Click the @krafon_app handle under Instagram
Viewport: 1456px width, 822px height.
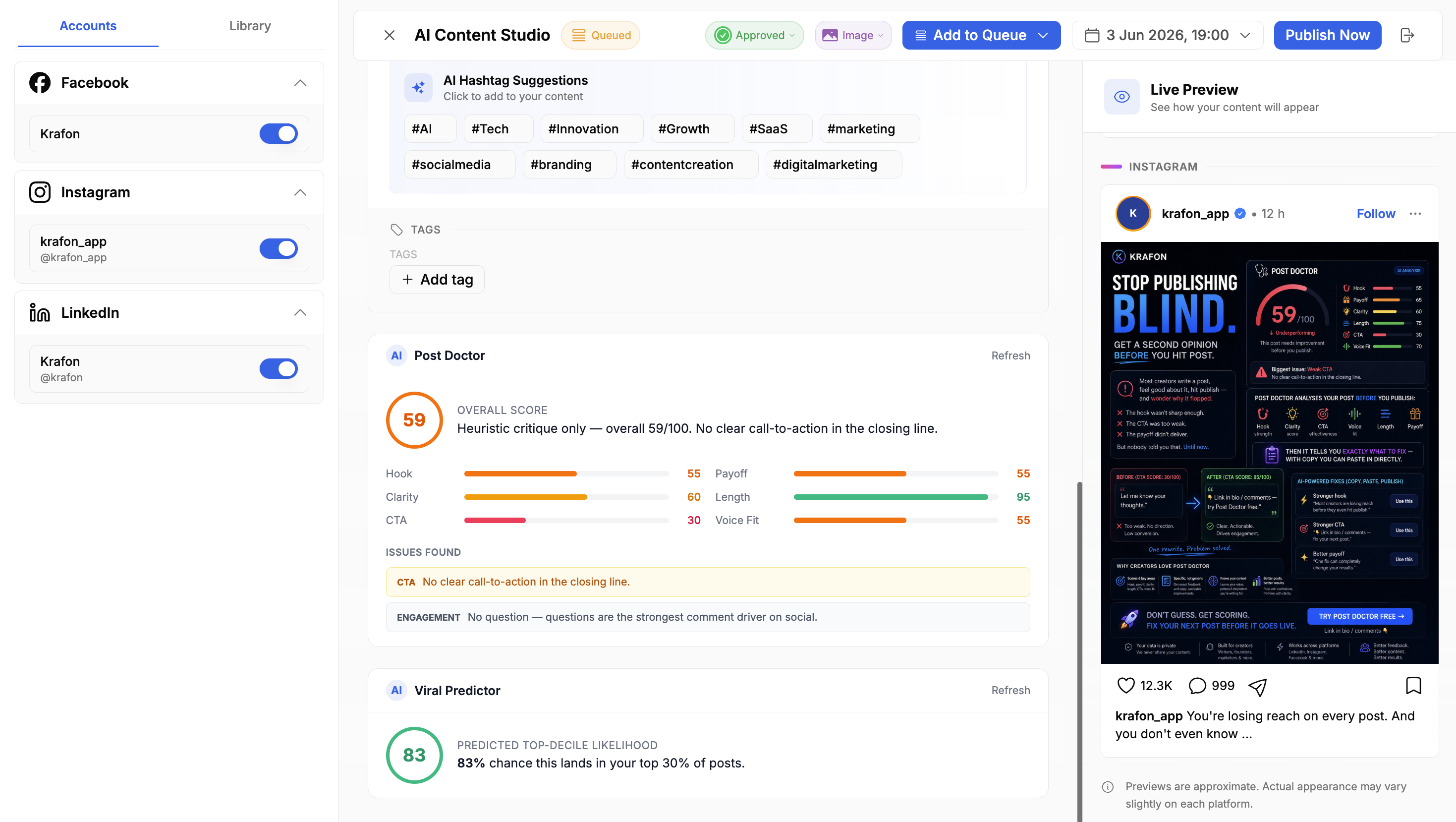pyautogui.click(x=73, y=258)
